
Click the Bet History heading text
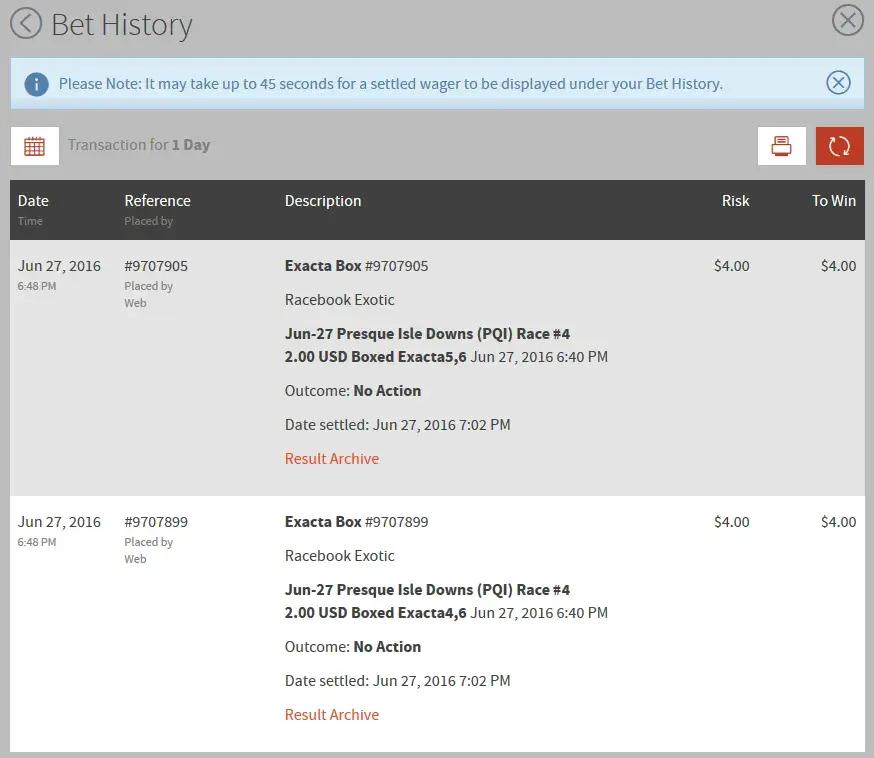tap(121, 25)
